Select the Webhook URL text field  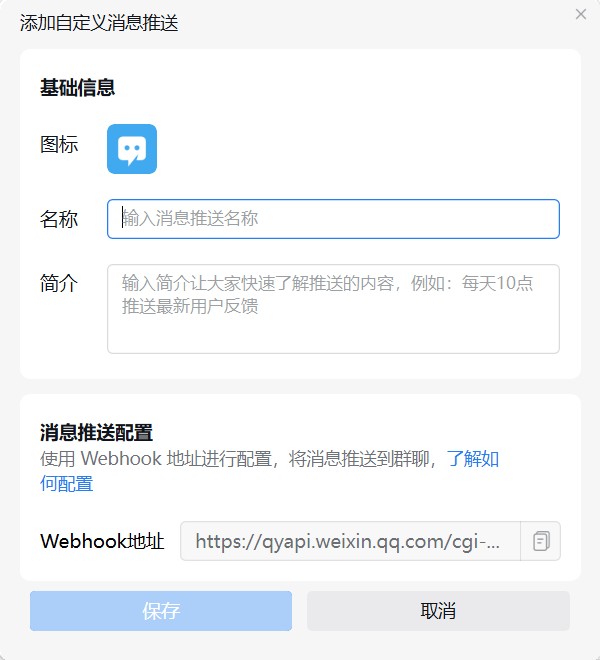pyautogui.click(x=350, y=541)
